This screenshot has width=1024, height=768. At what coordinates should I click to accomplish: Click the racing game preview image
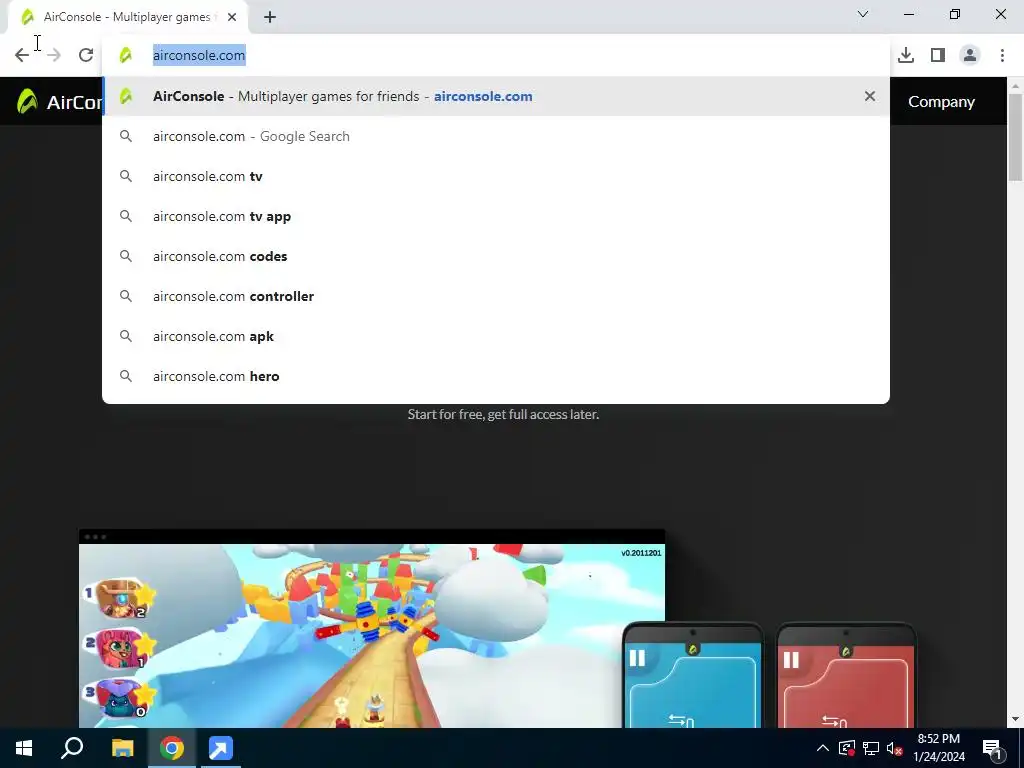(x=372, y=635)
